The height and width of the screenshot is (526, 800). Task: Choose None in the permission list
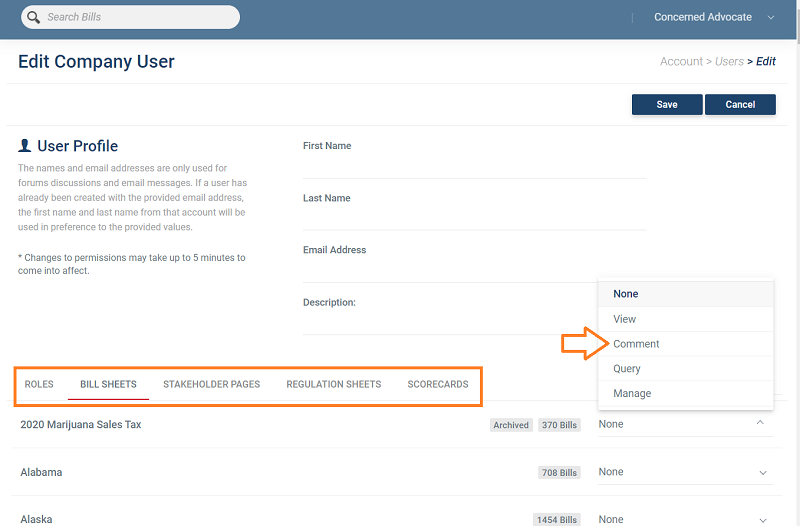626,294
